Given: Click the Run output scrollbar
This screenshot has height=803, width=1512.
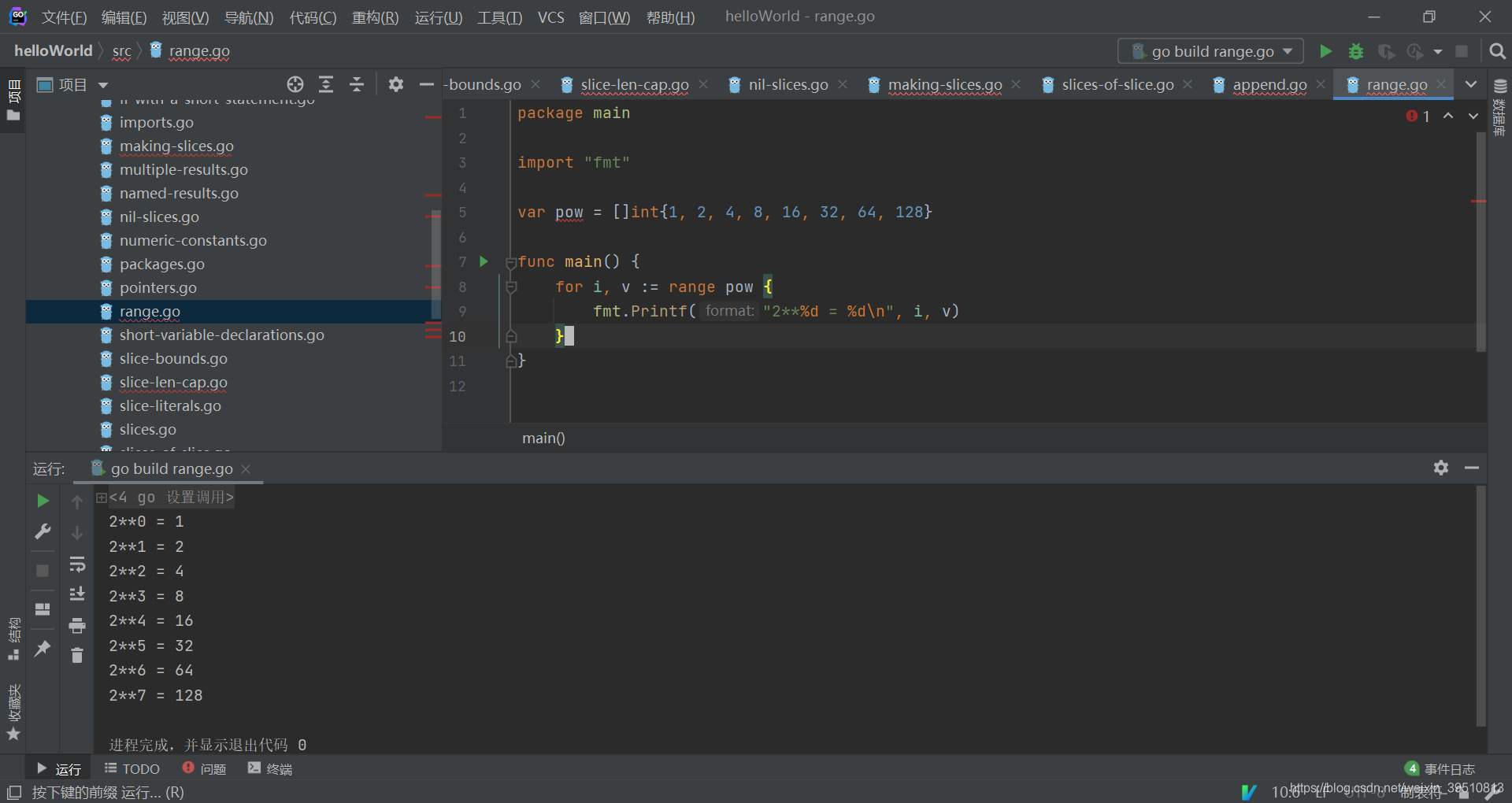Looking at the screenshot, I should (x=1480, y=606).
